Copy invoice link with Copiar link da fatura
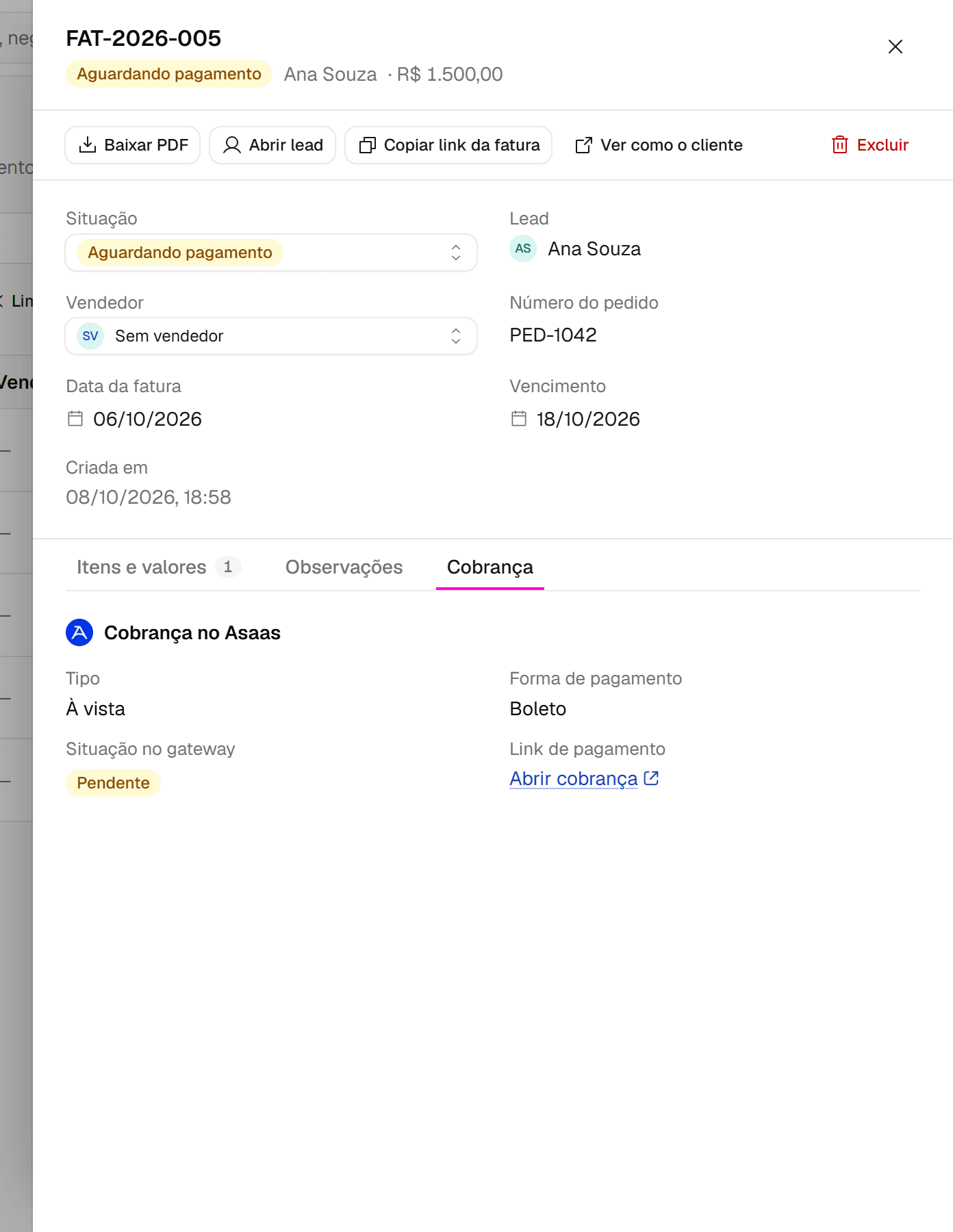 click(x=448, y=145)
